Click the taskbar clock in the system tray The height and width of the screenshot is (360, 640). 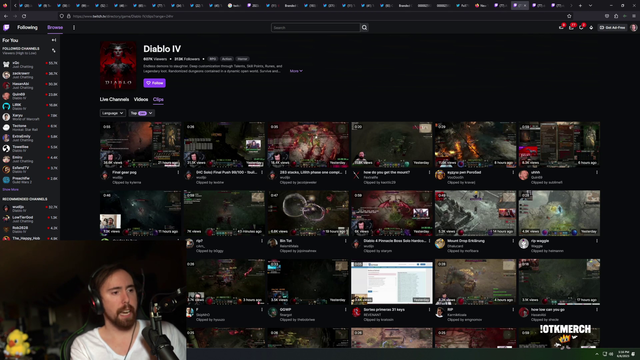[623, 354]
